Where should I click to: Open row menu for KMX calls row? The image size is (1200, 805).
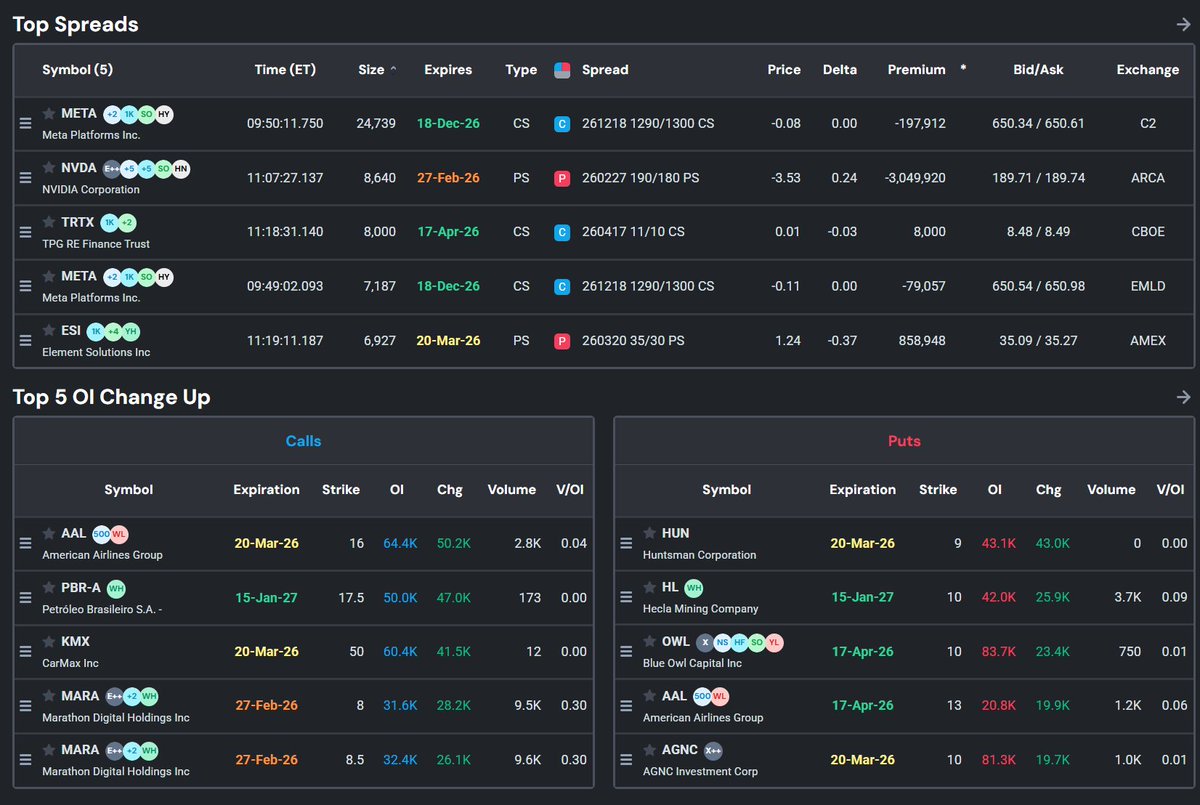[26, 652]
